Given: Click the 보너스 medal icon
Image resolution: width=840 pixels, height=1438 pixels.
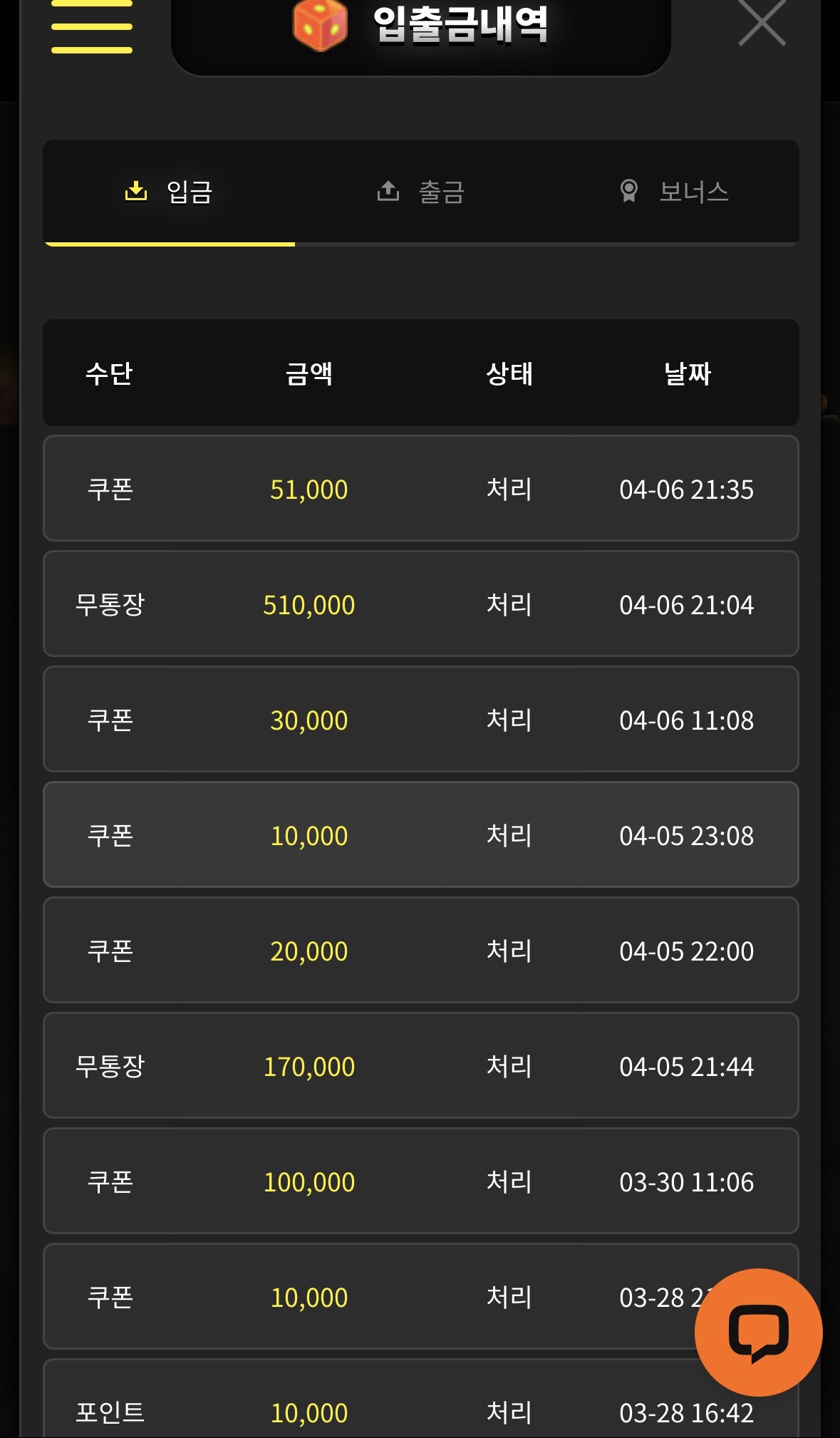Looking at the screenshot, I should coord(628,191).
